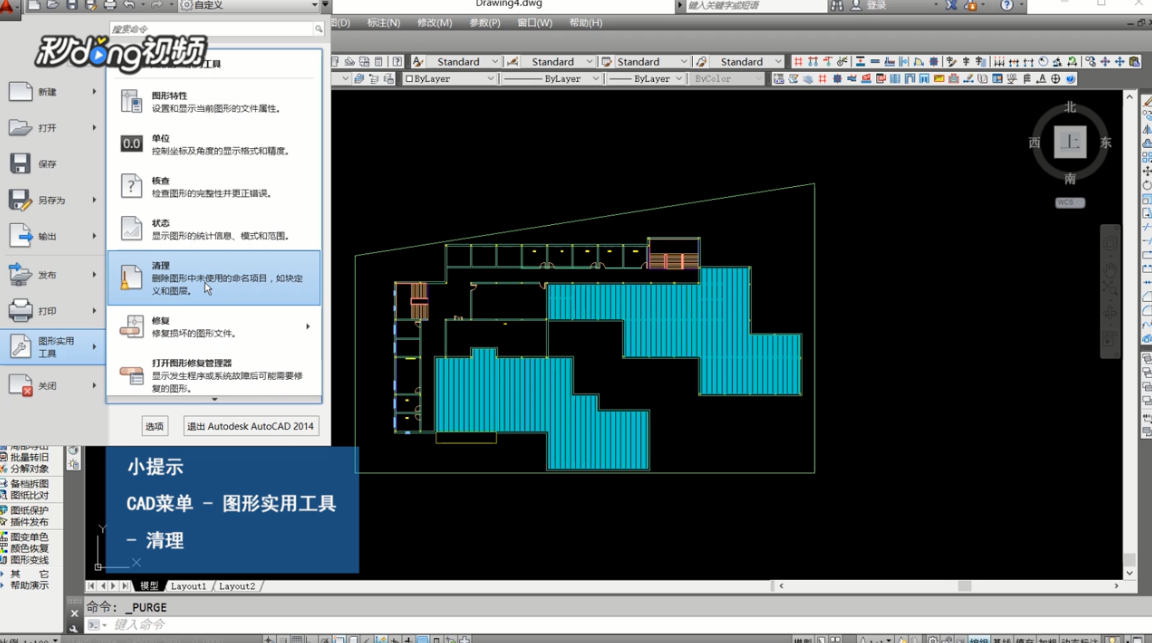Switch to the Layout2 tab
This screenshot has width=1152, height=643.
(237, 586)
